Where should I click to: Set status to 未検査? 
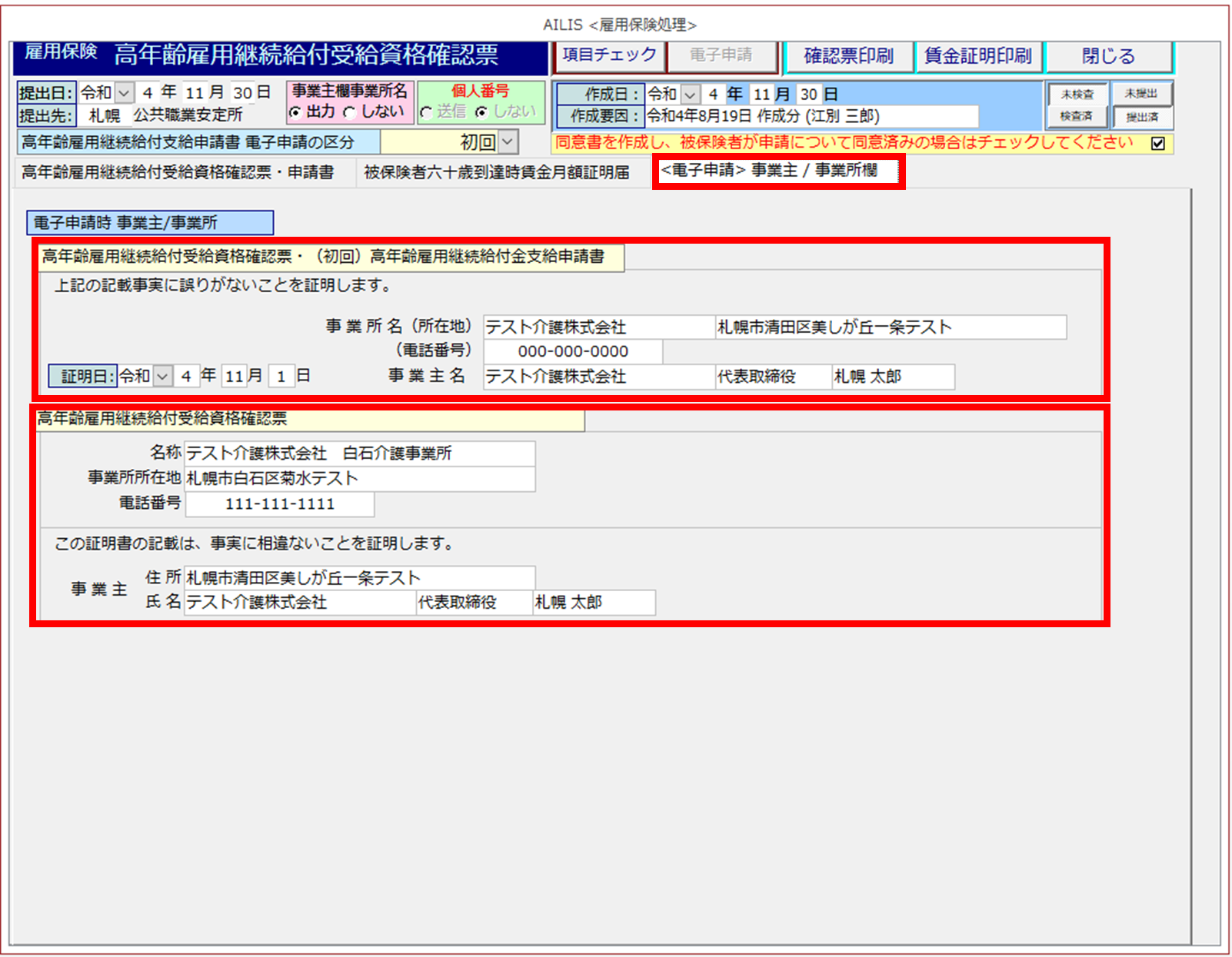point(1077,95)
